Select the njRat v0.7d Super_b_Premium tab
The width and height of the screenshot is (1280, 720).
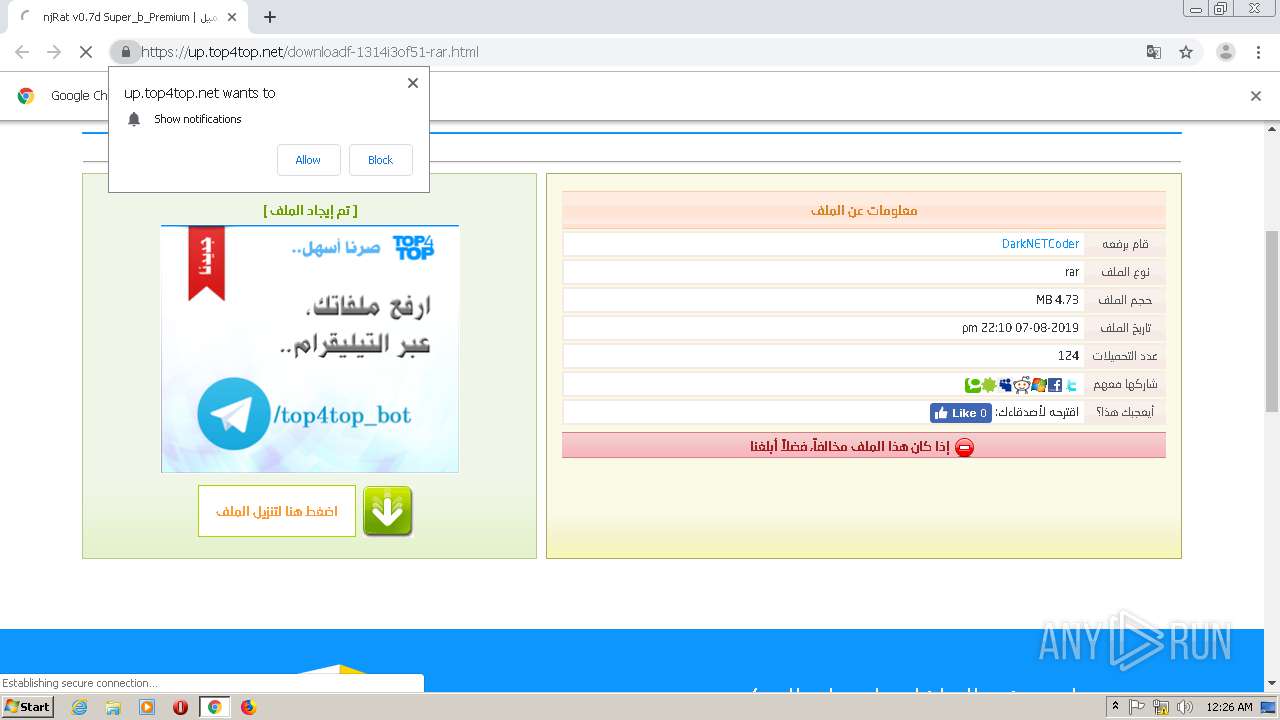pos(128,18)
